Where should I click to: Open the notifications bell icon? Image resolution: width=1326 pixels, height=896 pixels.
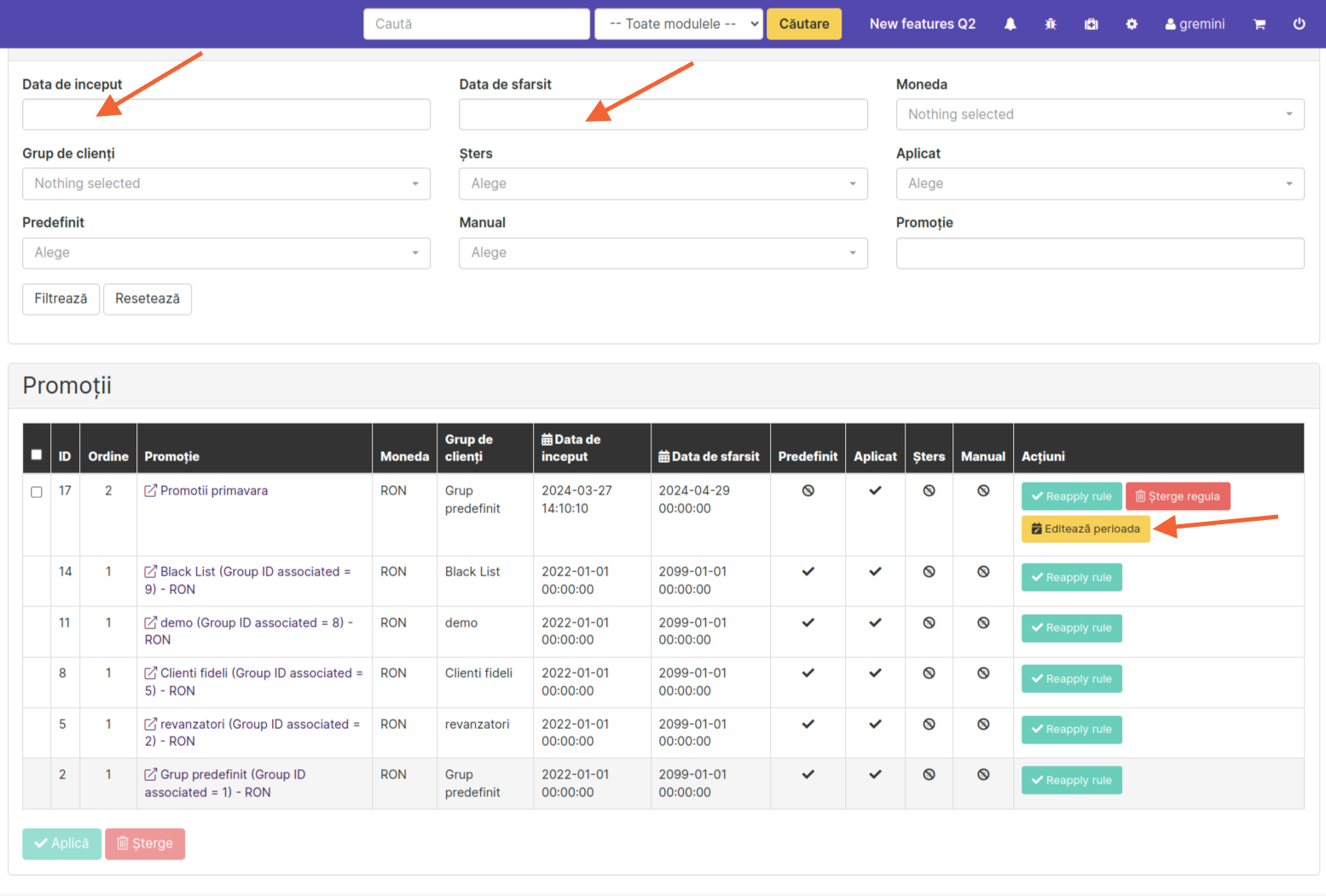pos(1010,24)
